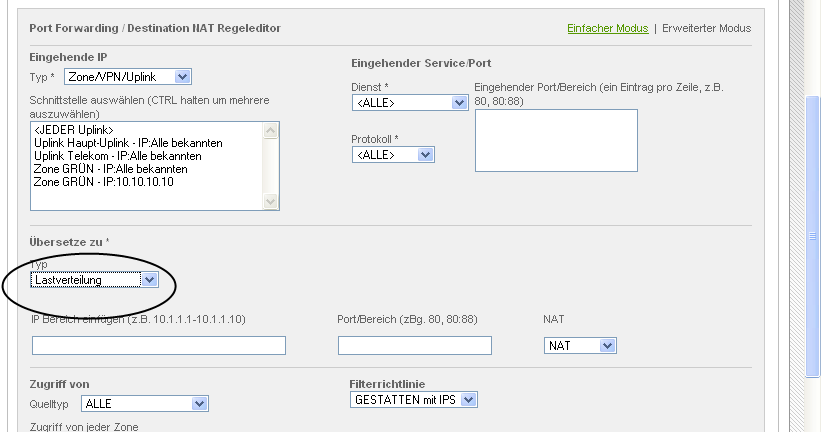Image resolution: width=821 pixels, height=432 pixels.
Task: Open the Protokoll dropdown
Action: [x=393, y=154]
